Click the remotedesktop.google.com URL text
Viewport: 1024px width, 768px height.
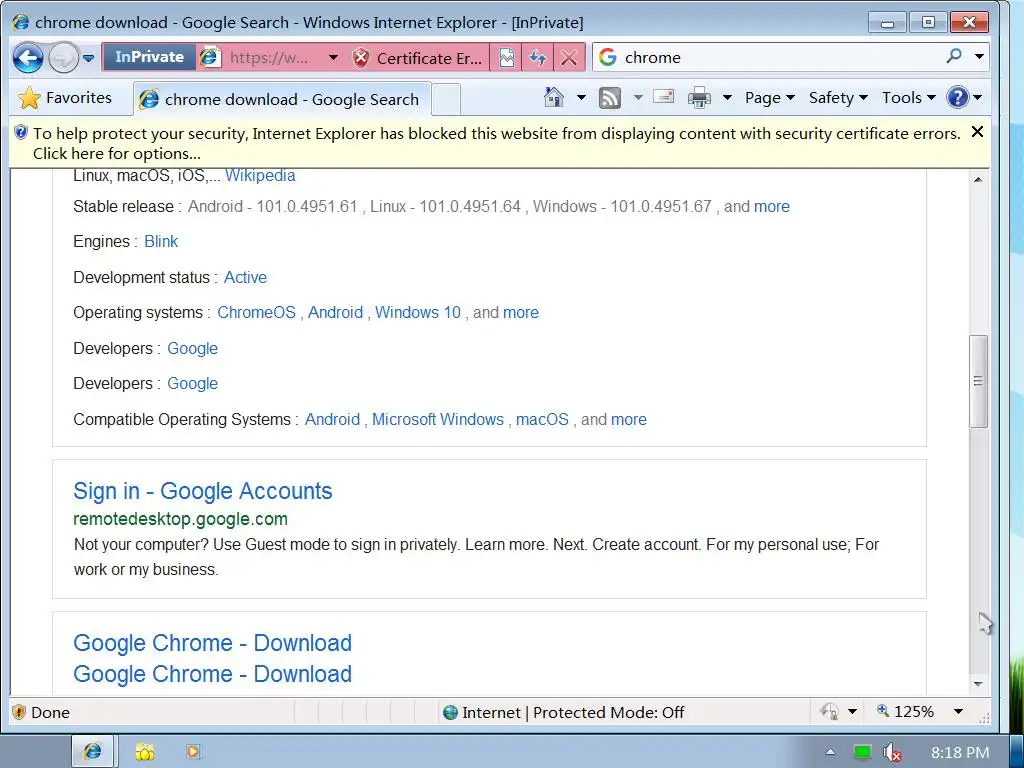tap(180, 519)
